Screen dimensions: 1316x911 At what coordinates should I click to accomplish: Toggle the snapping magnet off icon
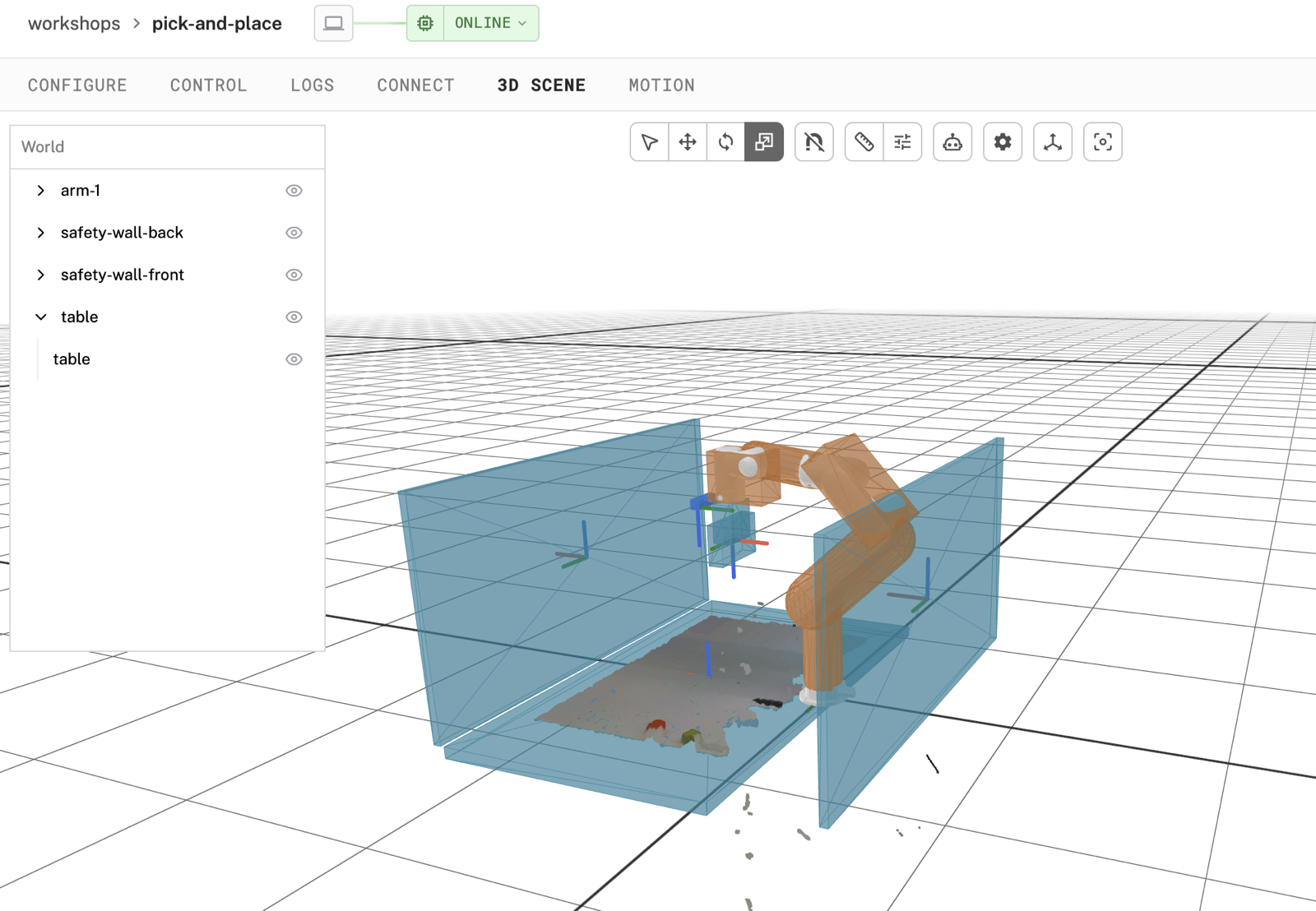[x=814, y=142]
